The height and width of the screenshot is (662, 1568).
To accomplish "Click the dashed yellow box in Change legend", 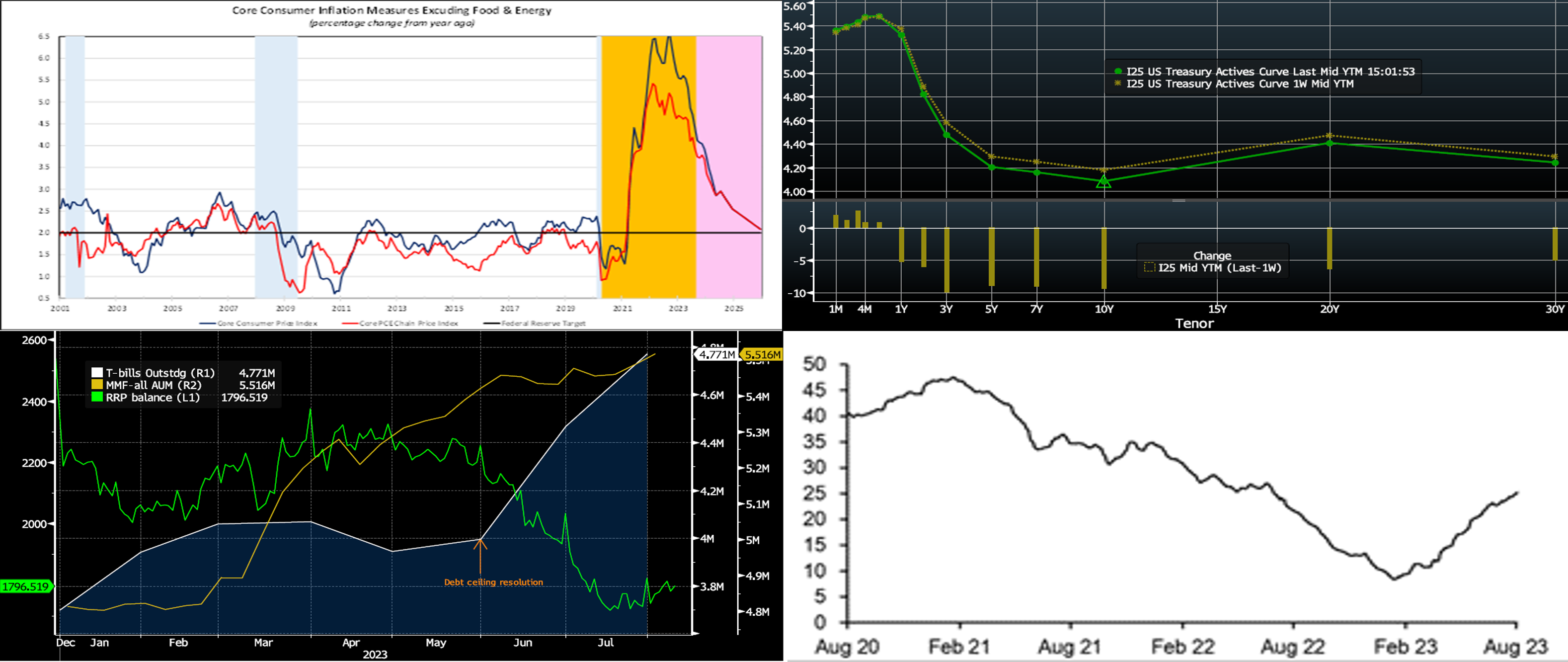I will (1149, 268).
